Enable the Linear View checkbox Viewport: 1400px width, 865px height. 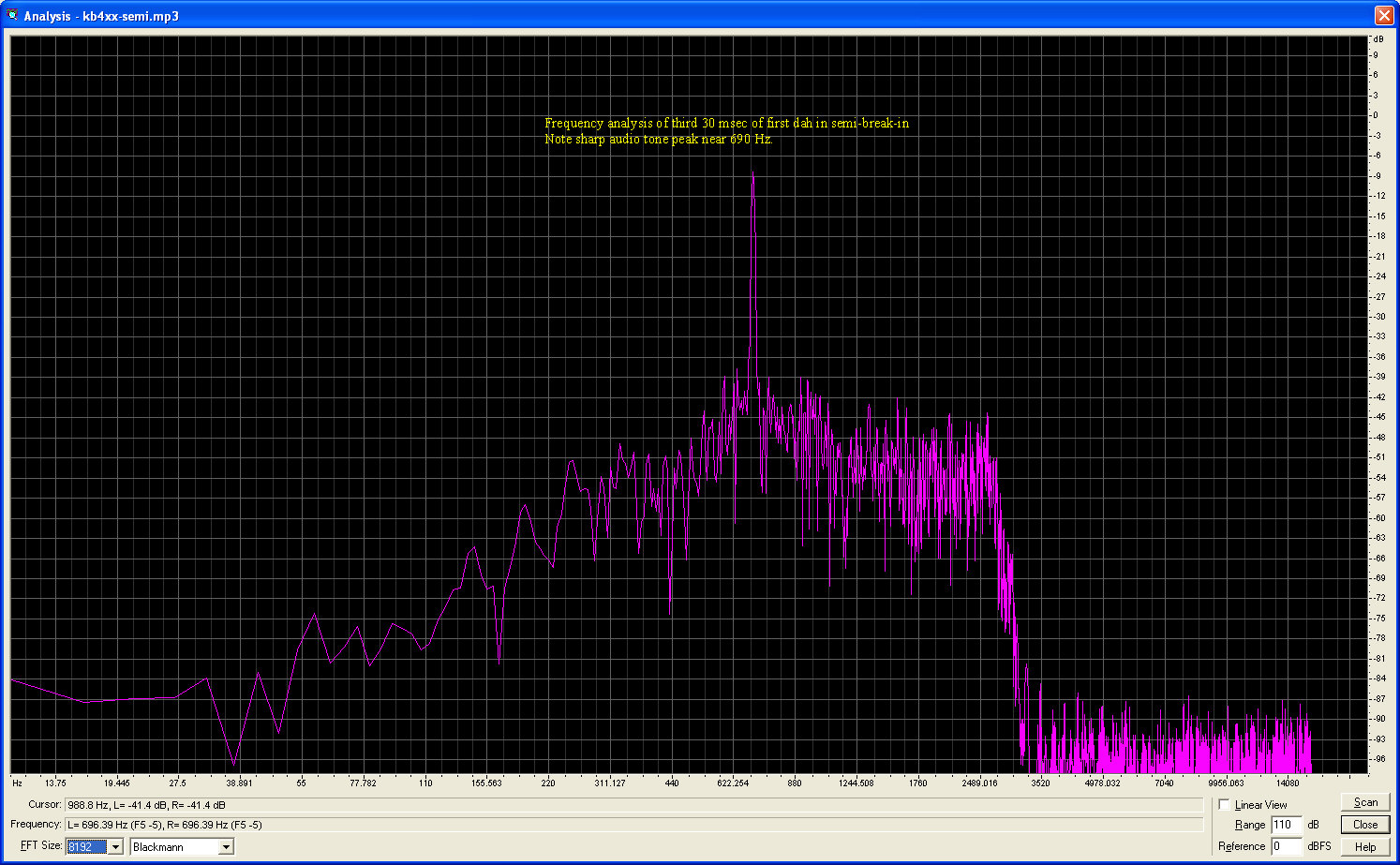[1225, 805]
